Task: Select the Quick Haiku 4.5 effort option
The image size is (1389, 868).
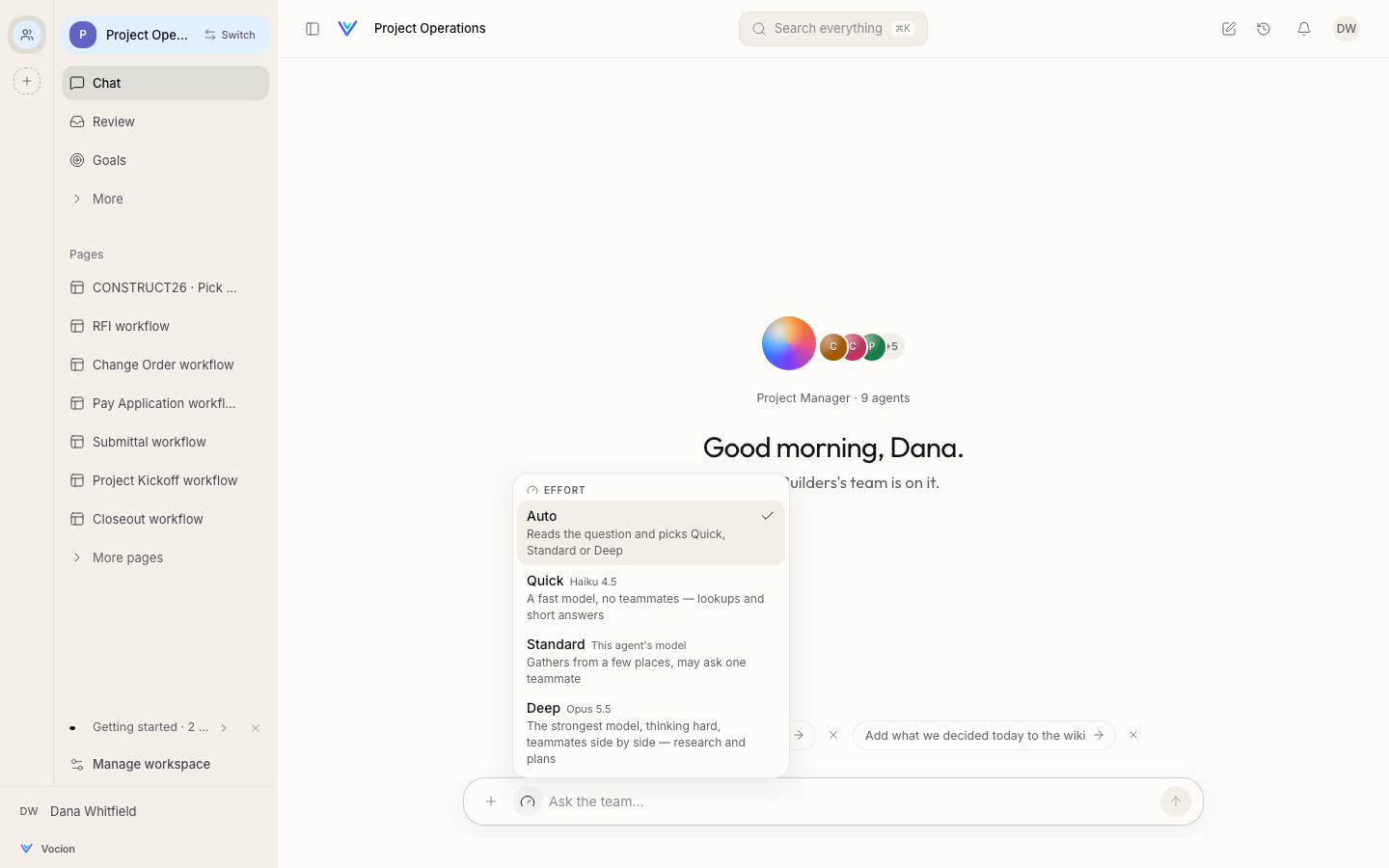Action: click(651, 597)
